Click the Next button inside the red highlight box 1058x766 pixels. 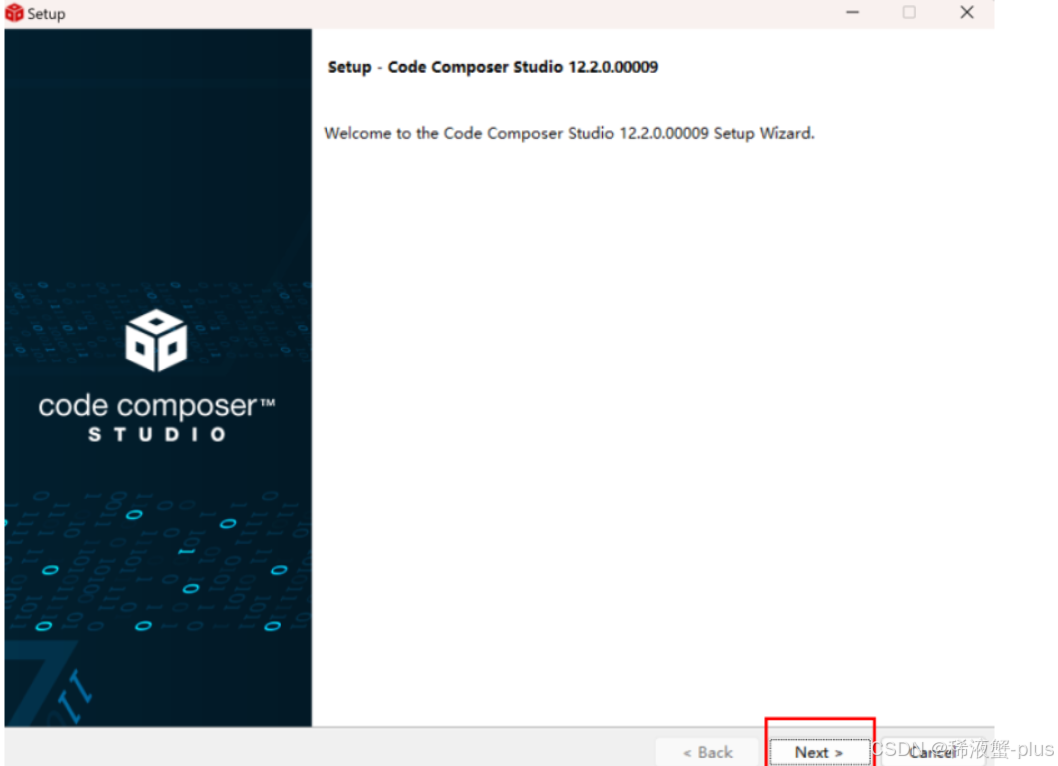(818, 752)
